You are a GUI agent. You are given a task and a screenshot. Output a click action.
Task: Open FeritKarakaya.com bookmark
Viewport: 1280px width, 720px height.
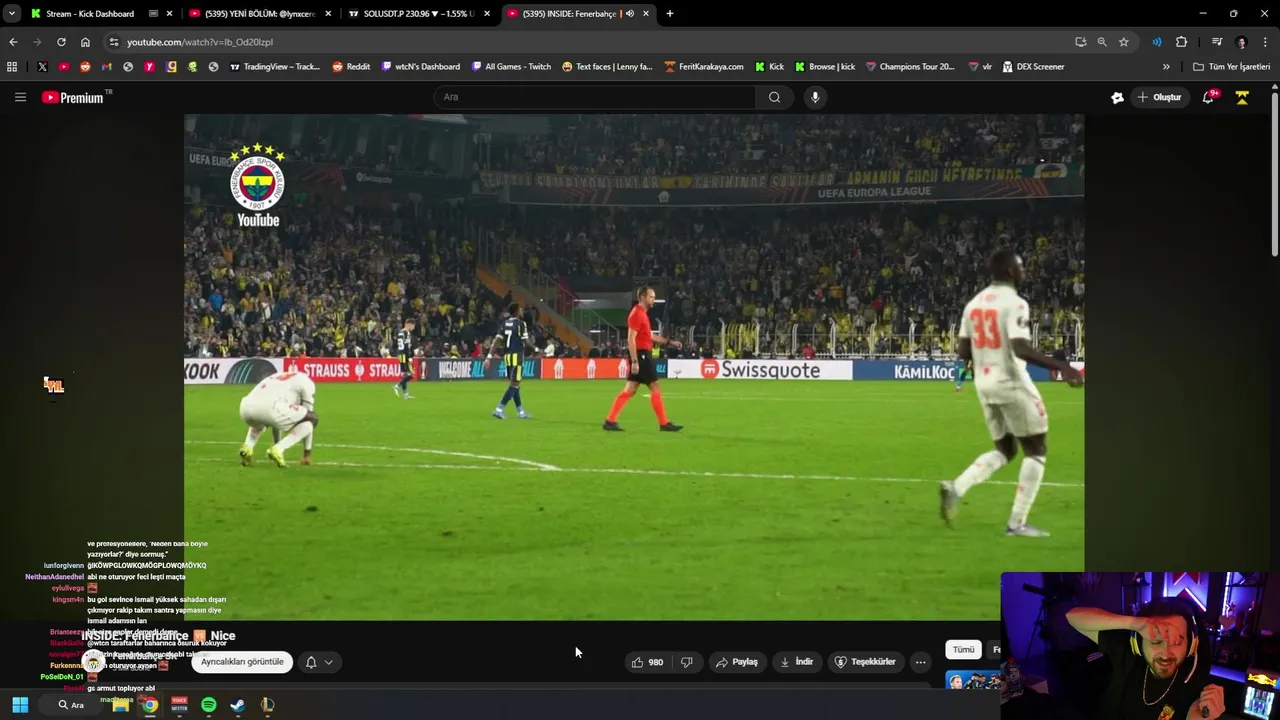pyautogui.click(x=704, y=67)
